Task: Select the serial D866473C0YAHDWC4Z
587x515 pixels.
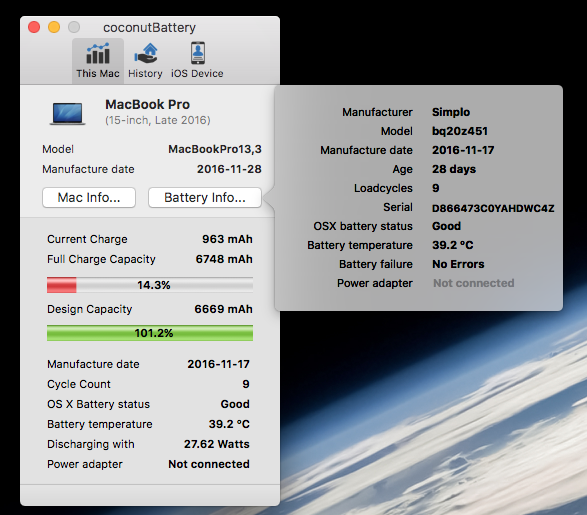Action: tap(493, 208)
